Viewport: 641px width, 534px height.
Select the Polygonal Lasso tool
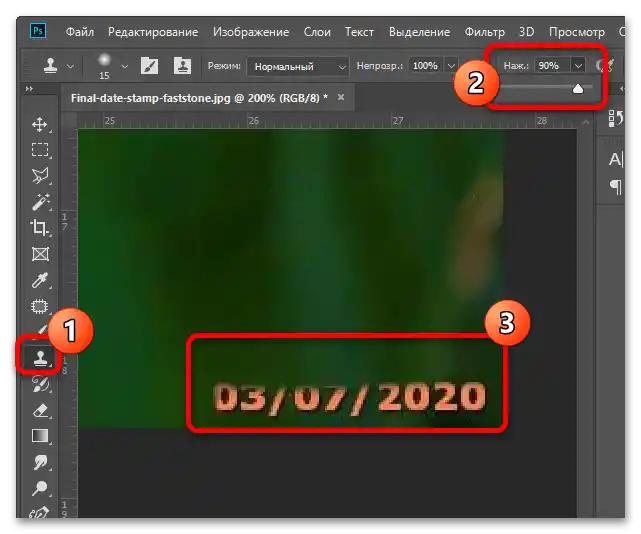coord(40,175)
